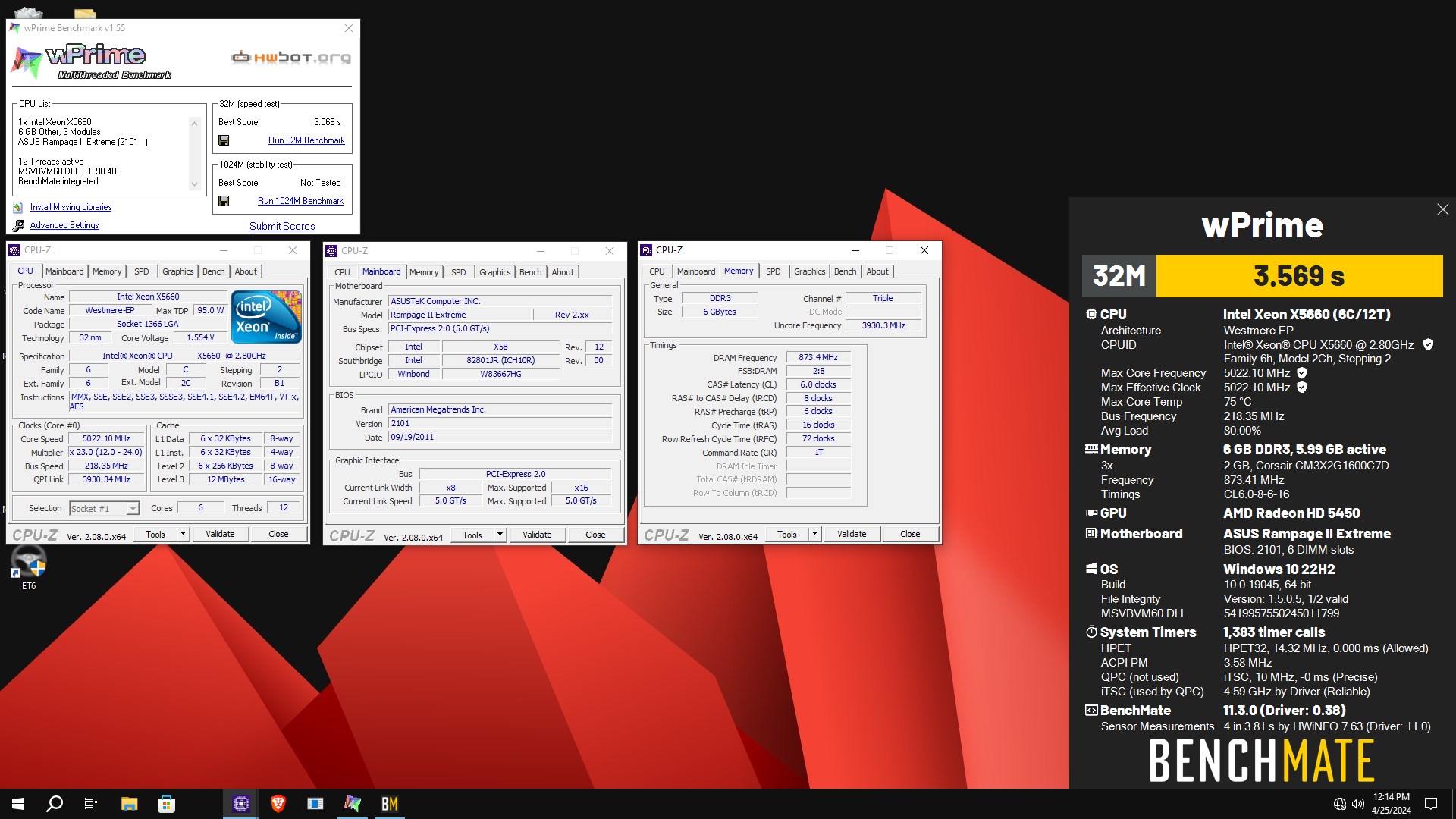Screen dimensions: 1456x819
Task: Switch to wPrime via taskbar icon
Action: [x=353, y=804]
